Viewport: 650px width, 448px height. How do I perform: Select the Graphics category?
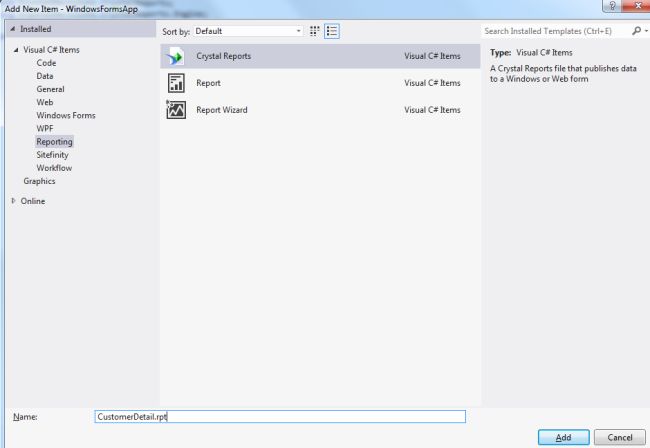tap(39, 181)
